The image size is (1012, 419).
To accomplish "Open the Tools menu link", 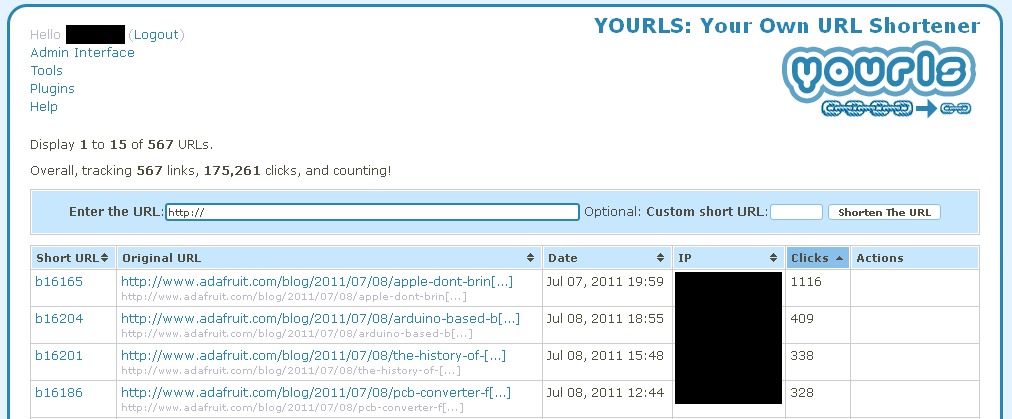I will 46,71.
